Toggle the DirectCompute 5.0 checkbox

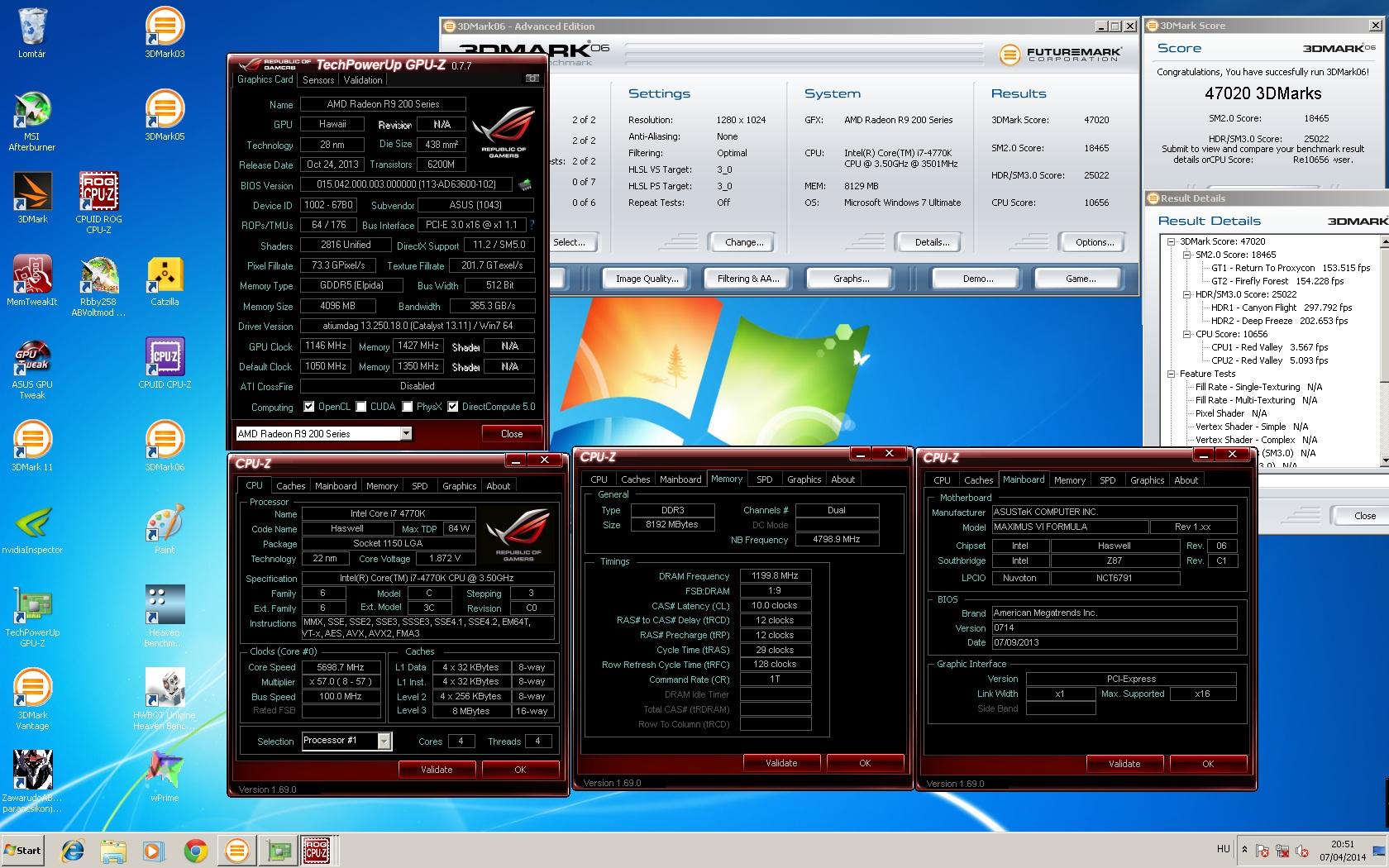point(453,407)
